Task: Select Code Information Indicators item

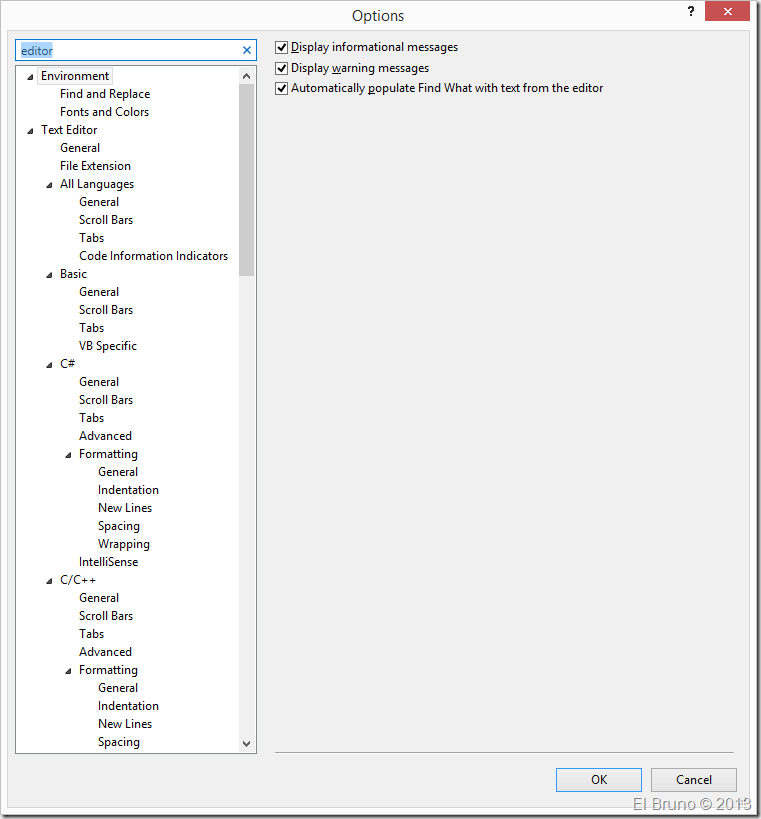Action: pyautogui.click(x=153, y=256)
